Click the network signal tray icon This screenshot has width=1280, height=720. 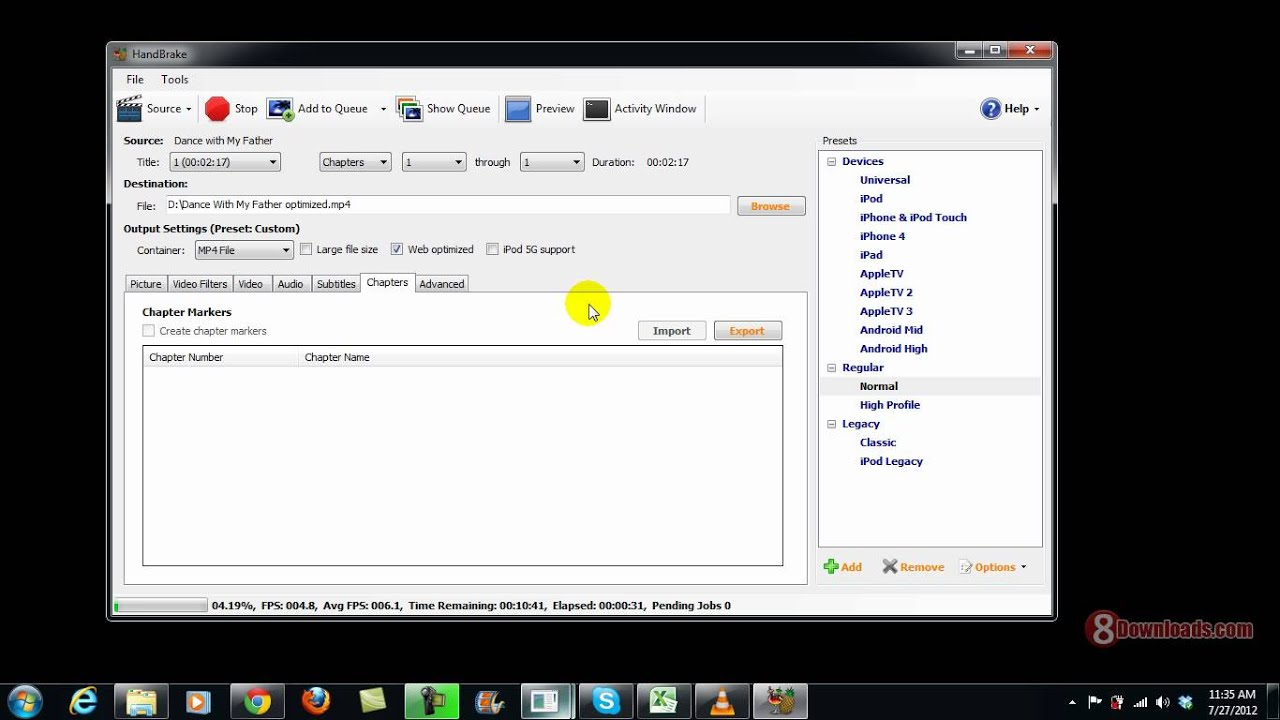pos(1141,702)
